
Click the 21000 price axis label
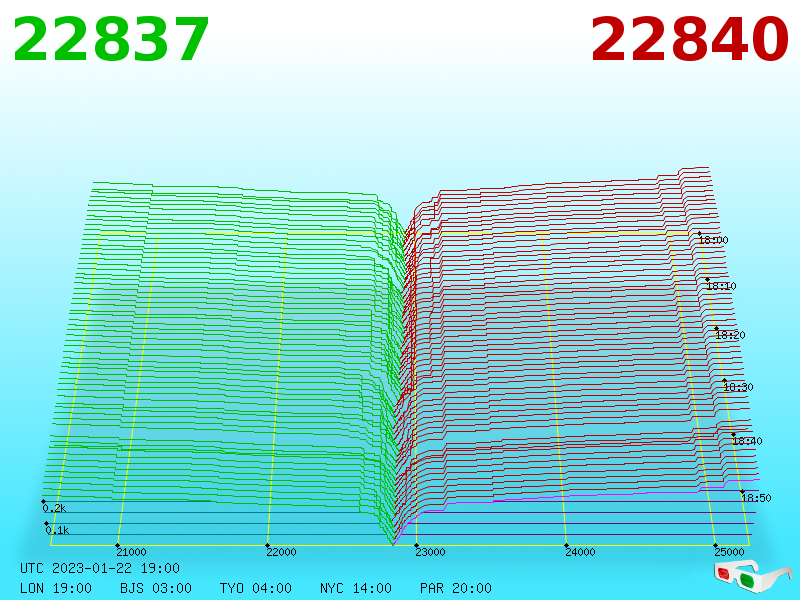click(x=131, y=552)
